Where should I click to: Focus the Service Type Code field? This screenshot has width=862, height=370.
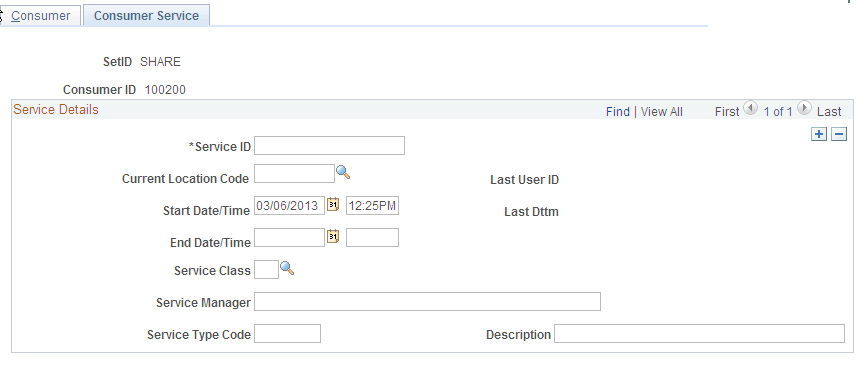click(x=287, y=334)
